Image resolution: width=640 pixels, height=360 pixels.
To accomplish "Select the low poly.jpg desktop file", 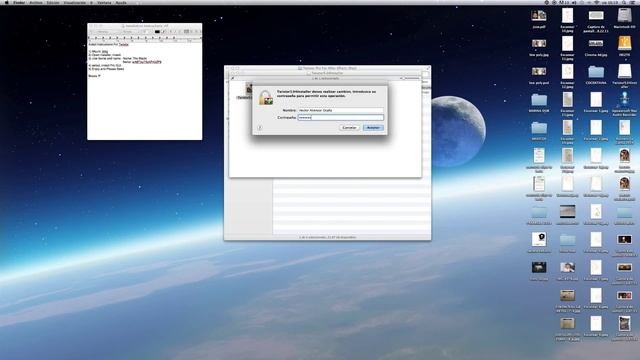I will 539,47.
